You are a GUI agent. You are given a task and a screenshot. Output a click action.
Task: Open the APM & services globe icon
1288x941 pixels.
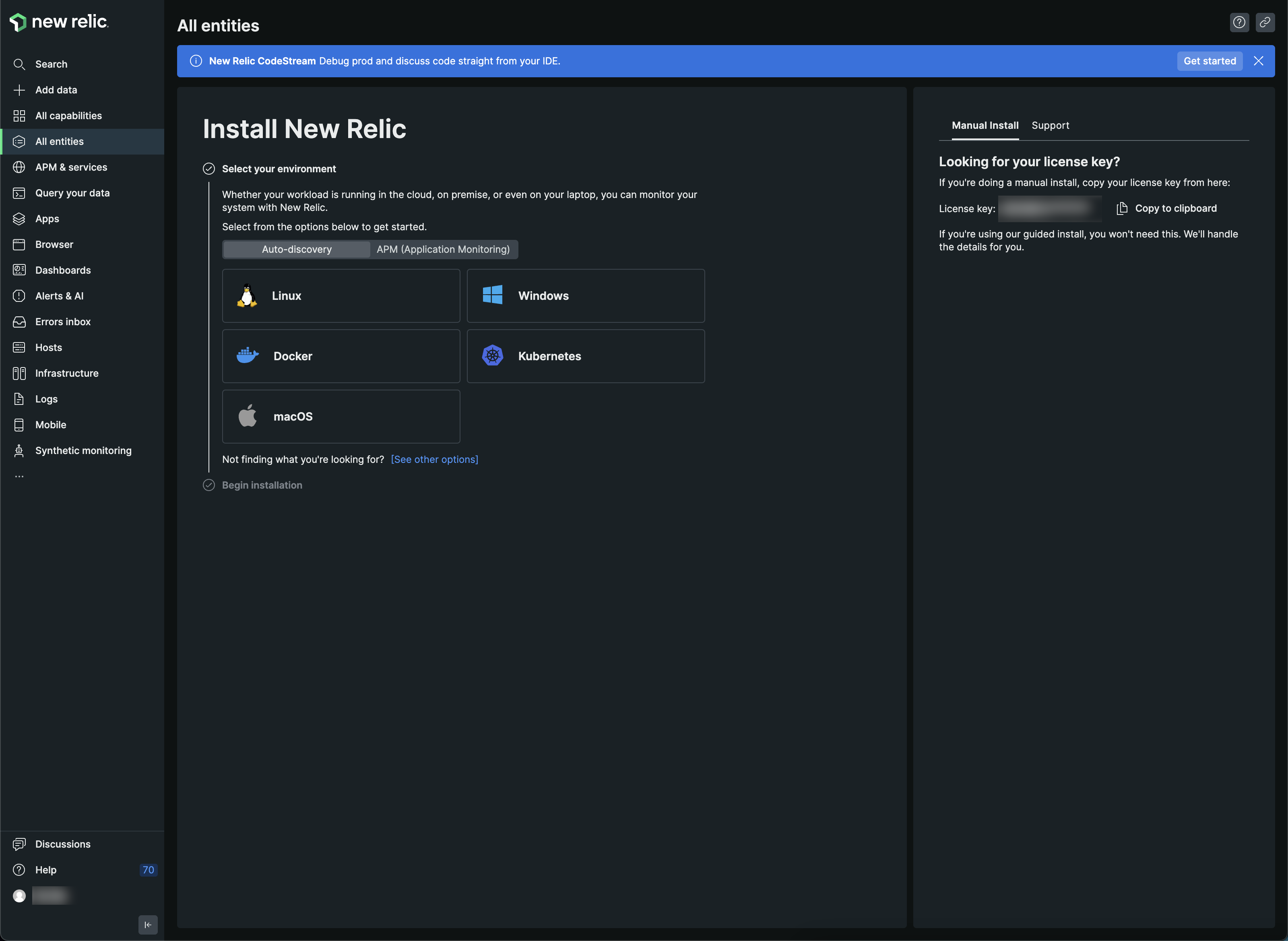point(19,167)
